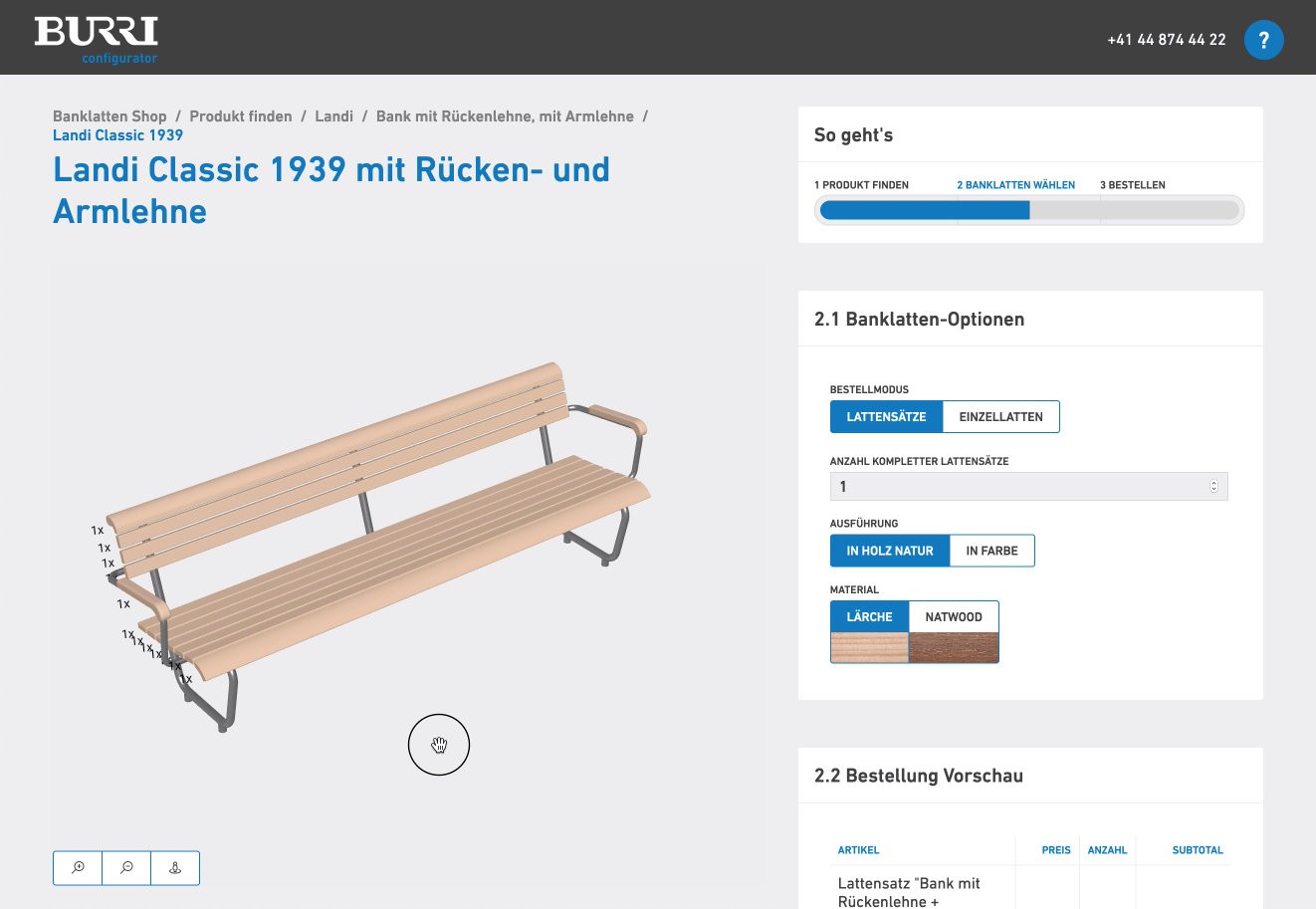Choose the In Farbe finish option
Viewport: 1316px width, 909px height.
pyautogui.click(x=991, y=551)
